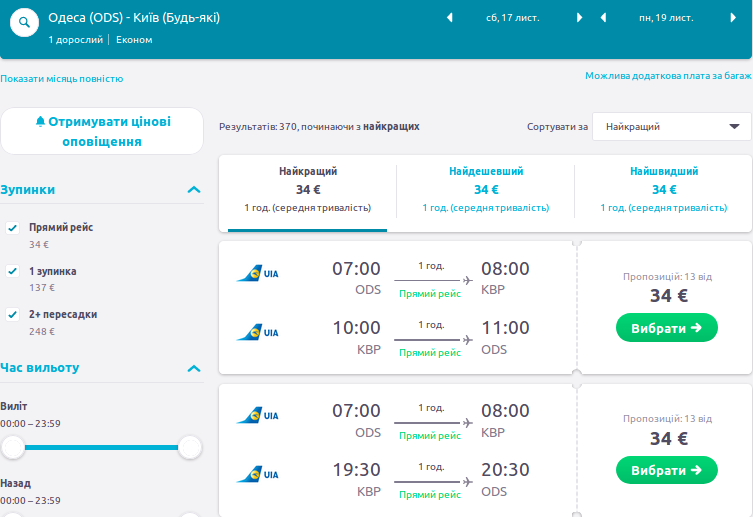Image resolution: width=753 pixels, height=517 pixels.
Task: Go to previous departure date arrow
Action: coord(449,18)
